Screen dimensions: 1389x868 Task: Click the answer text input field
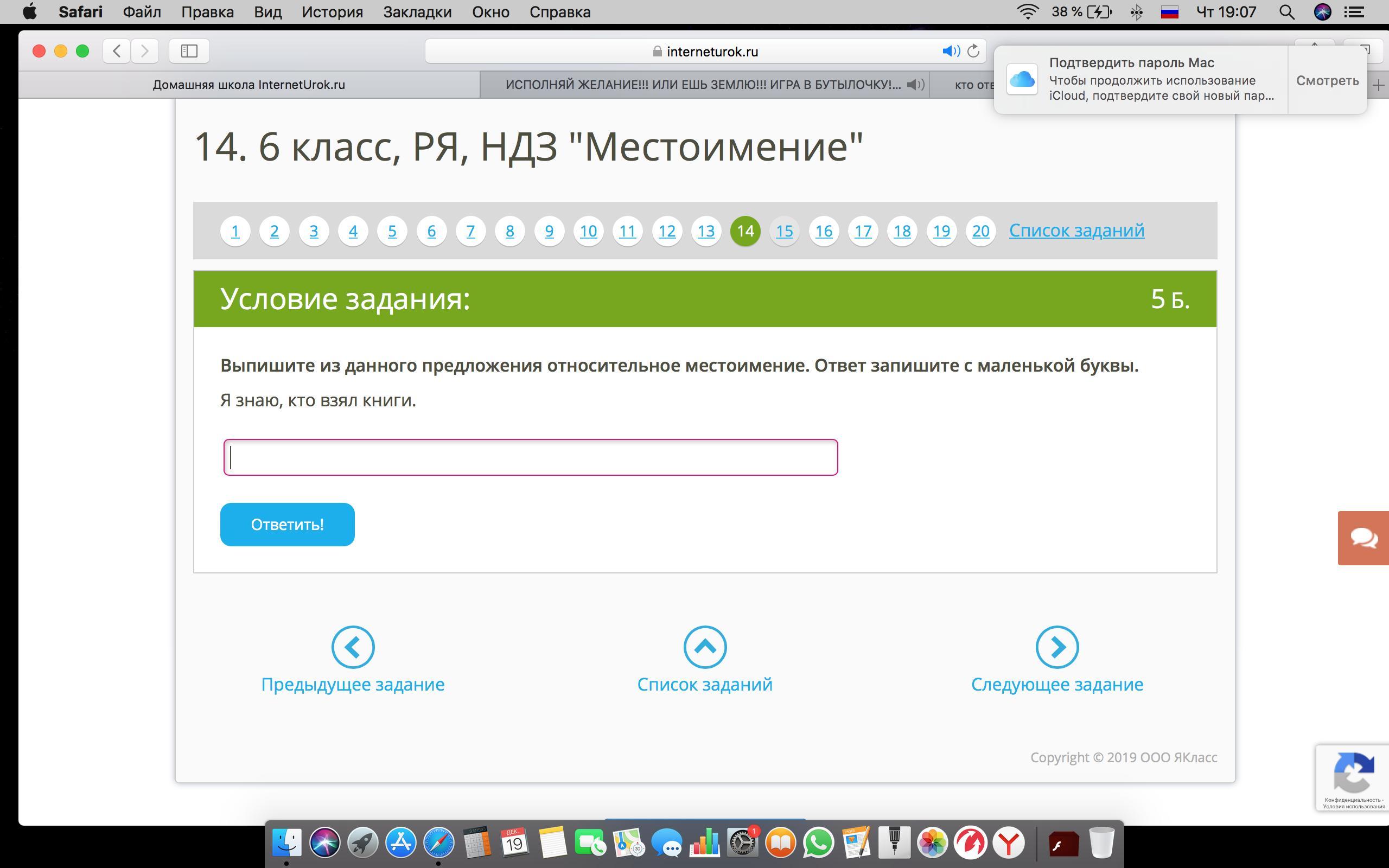point(530,457)
